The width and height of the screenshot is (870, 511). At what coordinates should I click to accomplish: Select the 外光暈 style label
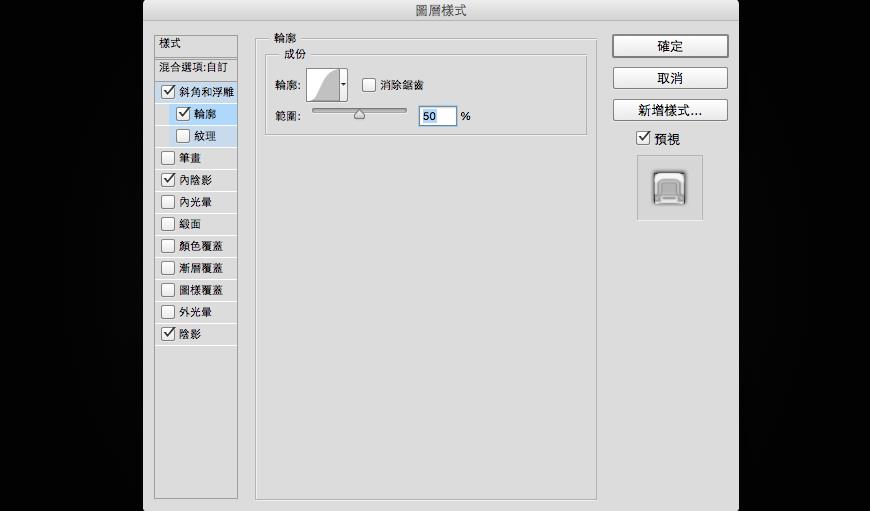[195, 312]
